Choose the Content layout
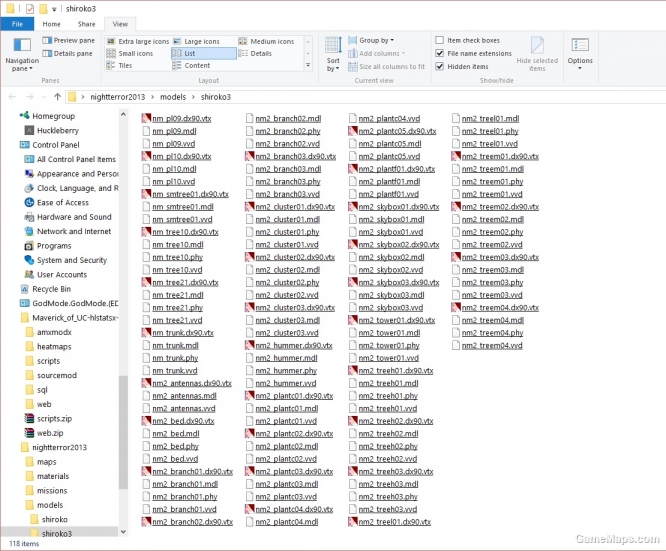The image size is (666, 551). click(x=191, y=65)
